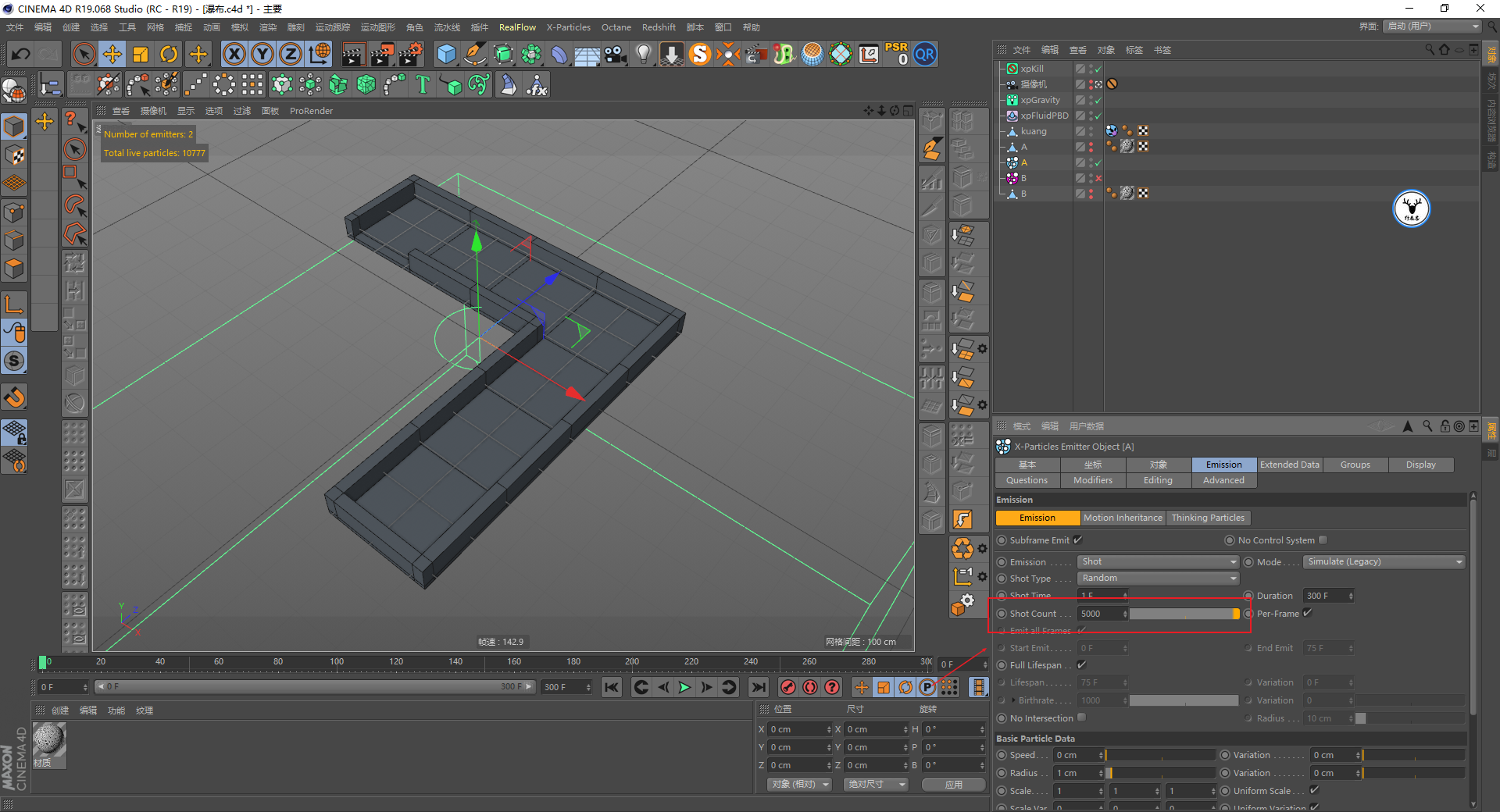The image size is (1500, 812).
Task: Click the Cube primitive icon
Action: coord(446,54)
